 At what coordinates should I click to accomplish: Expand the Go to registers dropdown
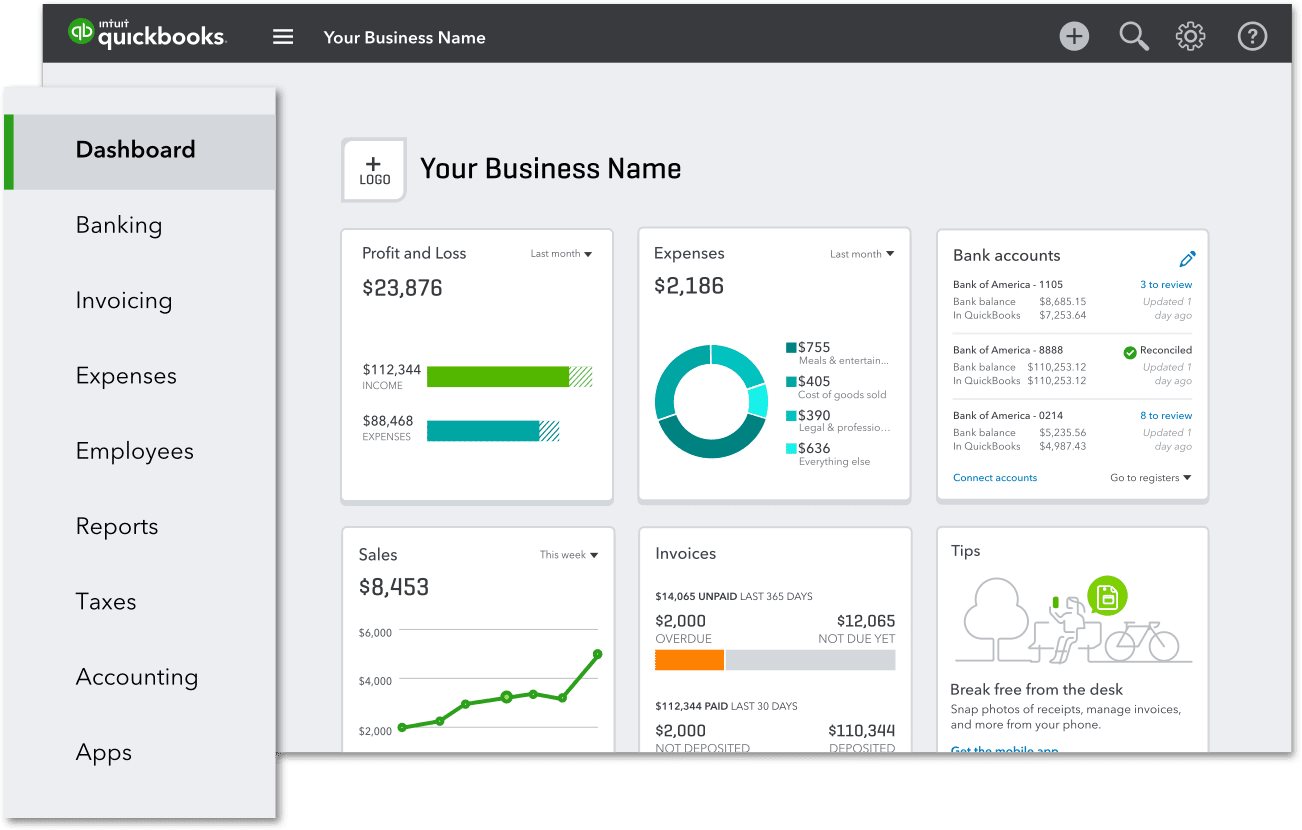click(1150, 478)
